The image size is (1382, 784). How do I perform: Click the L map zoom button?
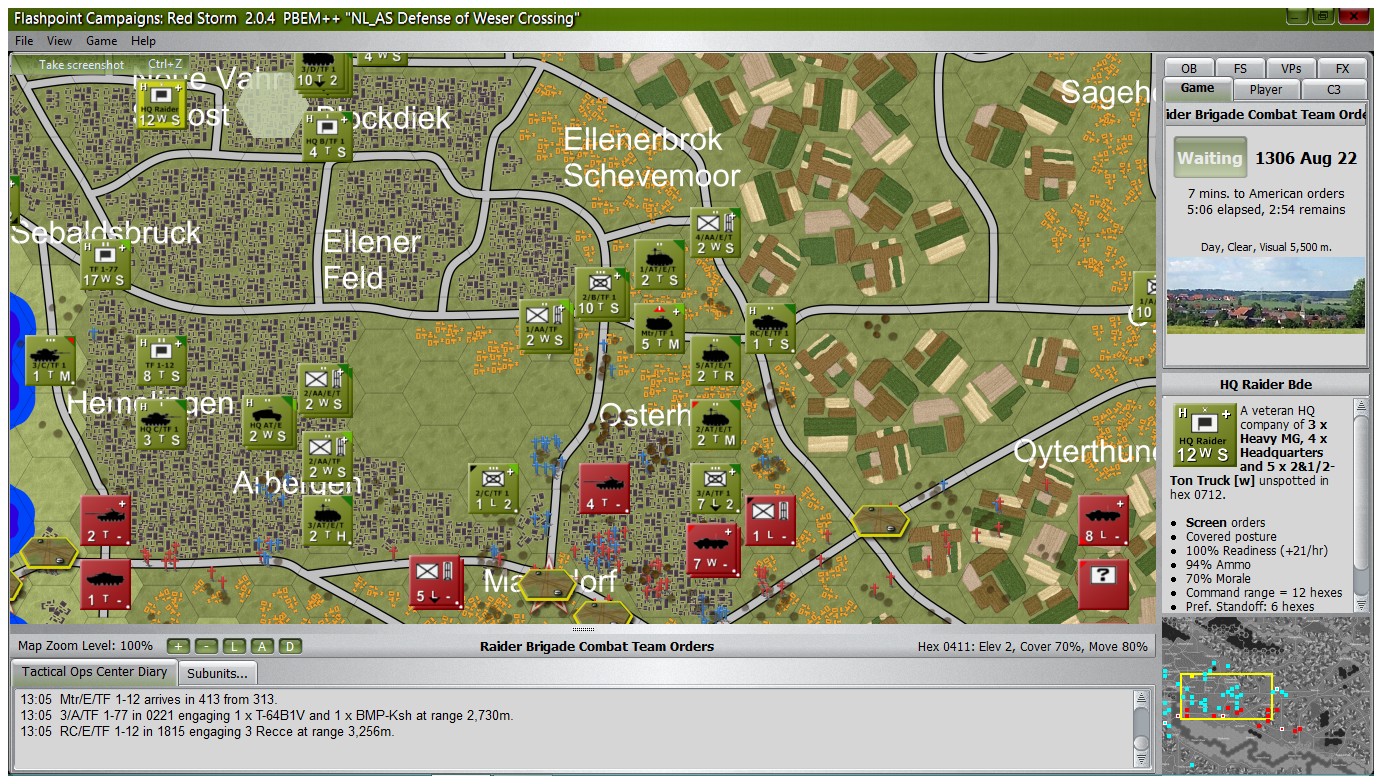[x=233, y=646]
